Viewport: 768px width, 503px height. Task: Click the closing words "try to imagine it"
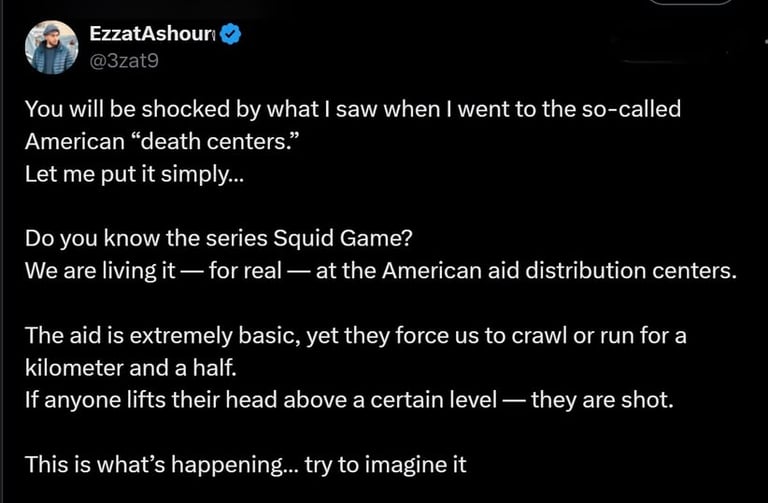point(385,465)
